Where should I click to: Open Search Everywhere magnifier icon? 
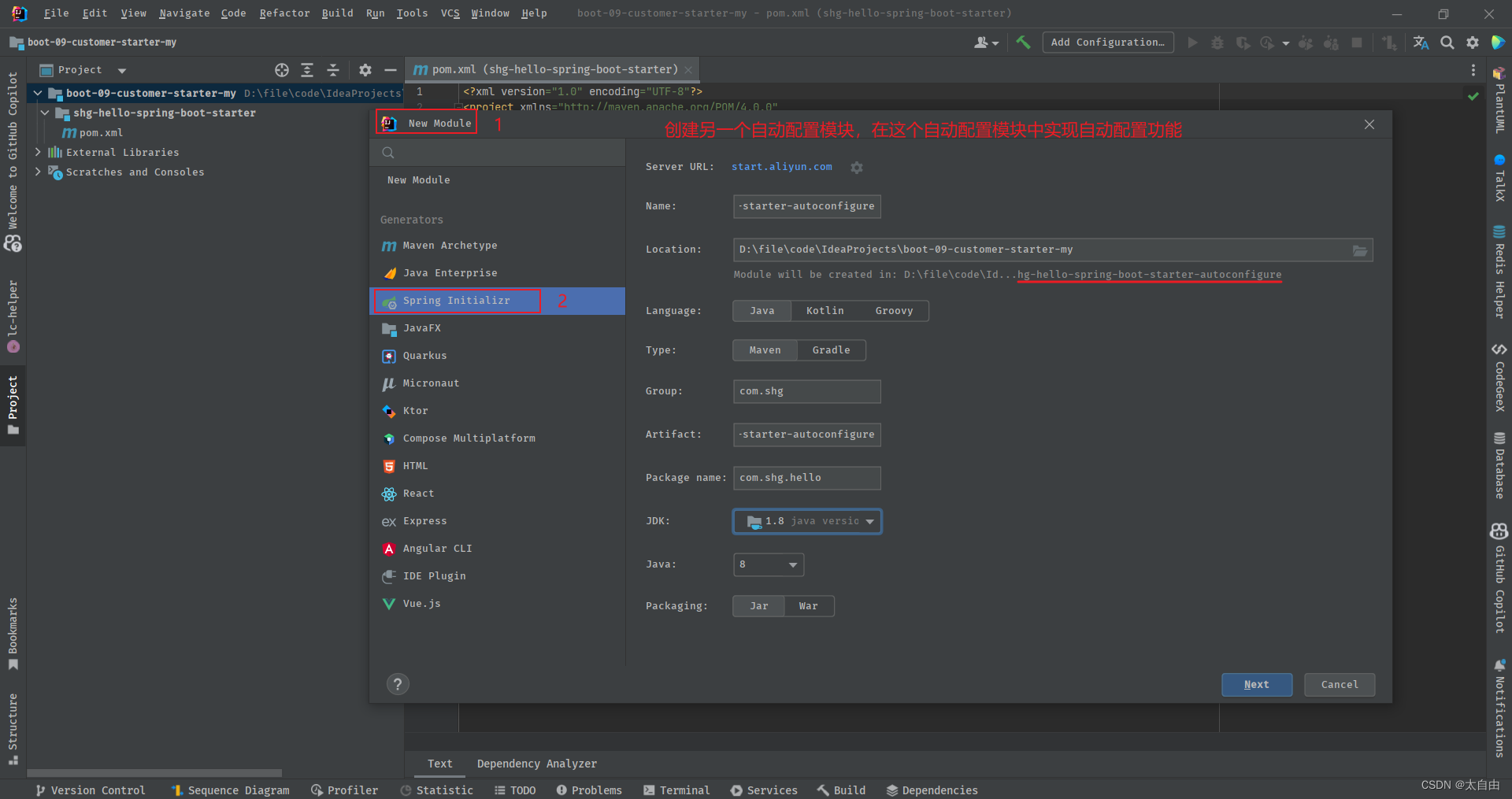point(1447,43)
